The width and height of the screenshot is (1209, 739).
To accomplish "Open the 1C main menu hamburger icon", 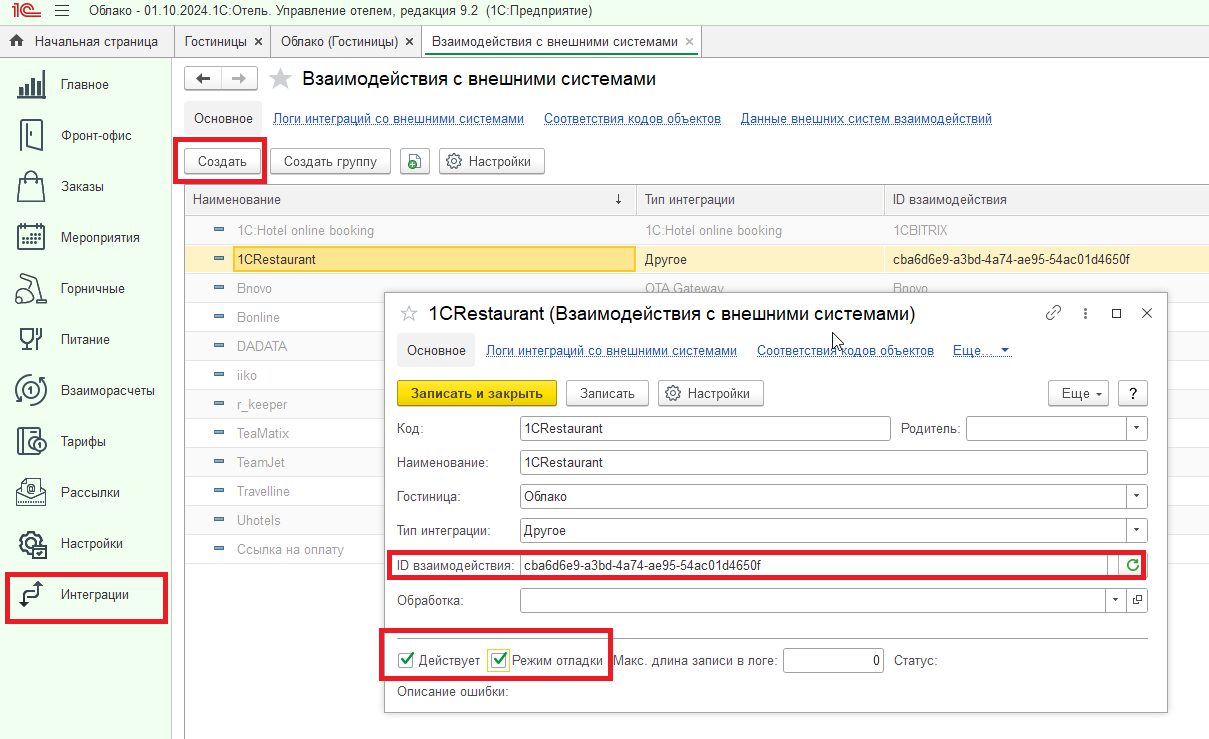I will pos(62,12).
